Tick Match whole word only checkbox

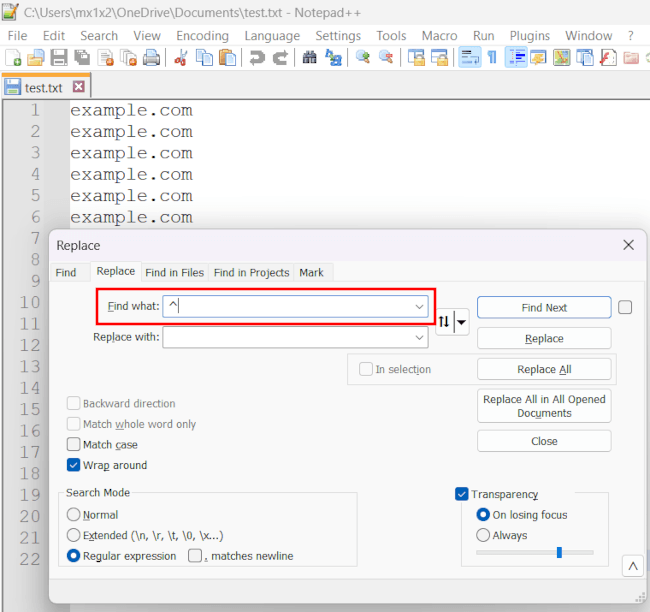coord(73,424)
